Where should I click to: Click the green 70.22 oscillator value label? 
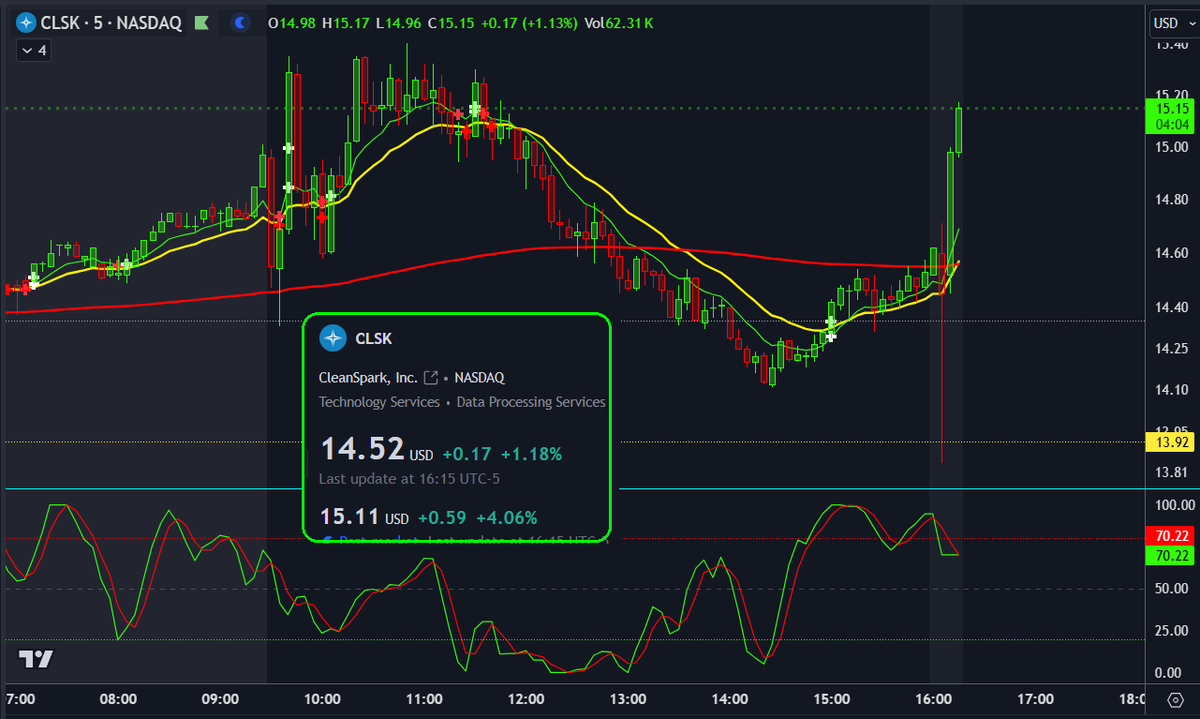click(1170, 555)
